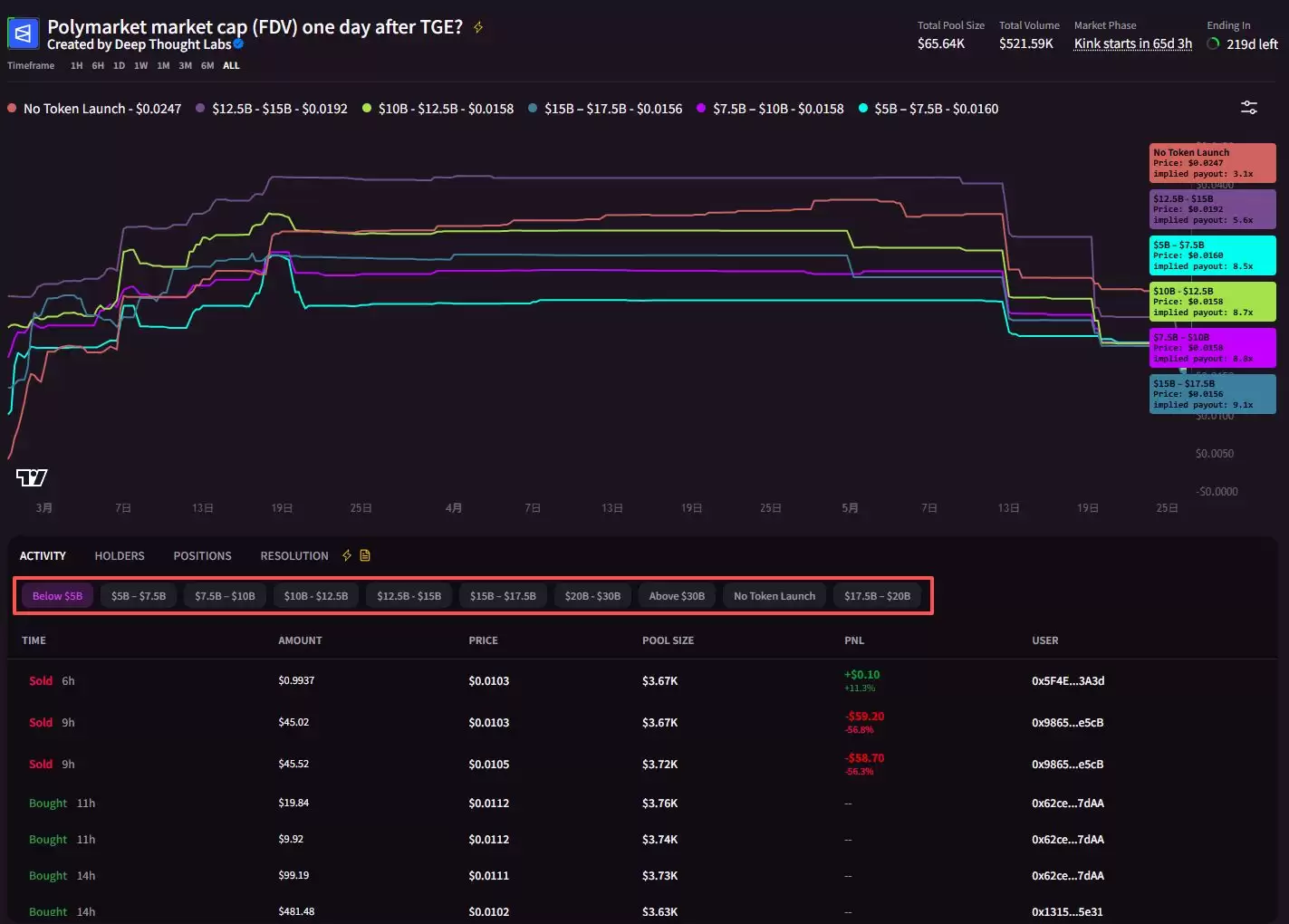Filter activity by $12.5B - $15B outcome
The height and width of the screenshot is (924, 1289).
pyautogui.click(x=409, y=595)
